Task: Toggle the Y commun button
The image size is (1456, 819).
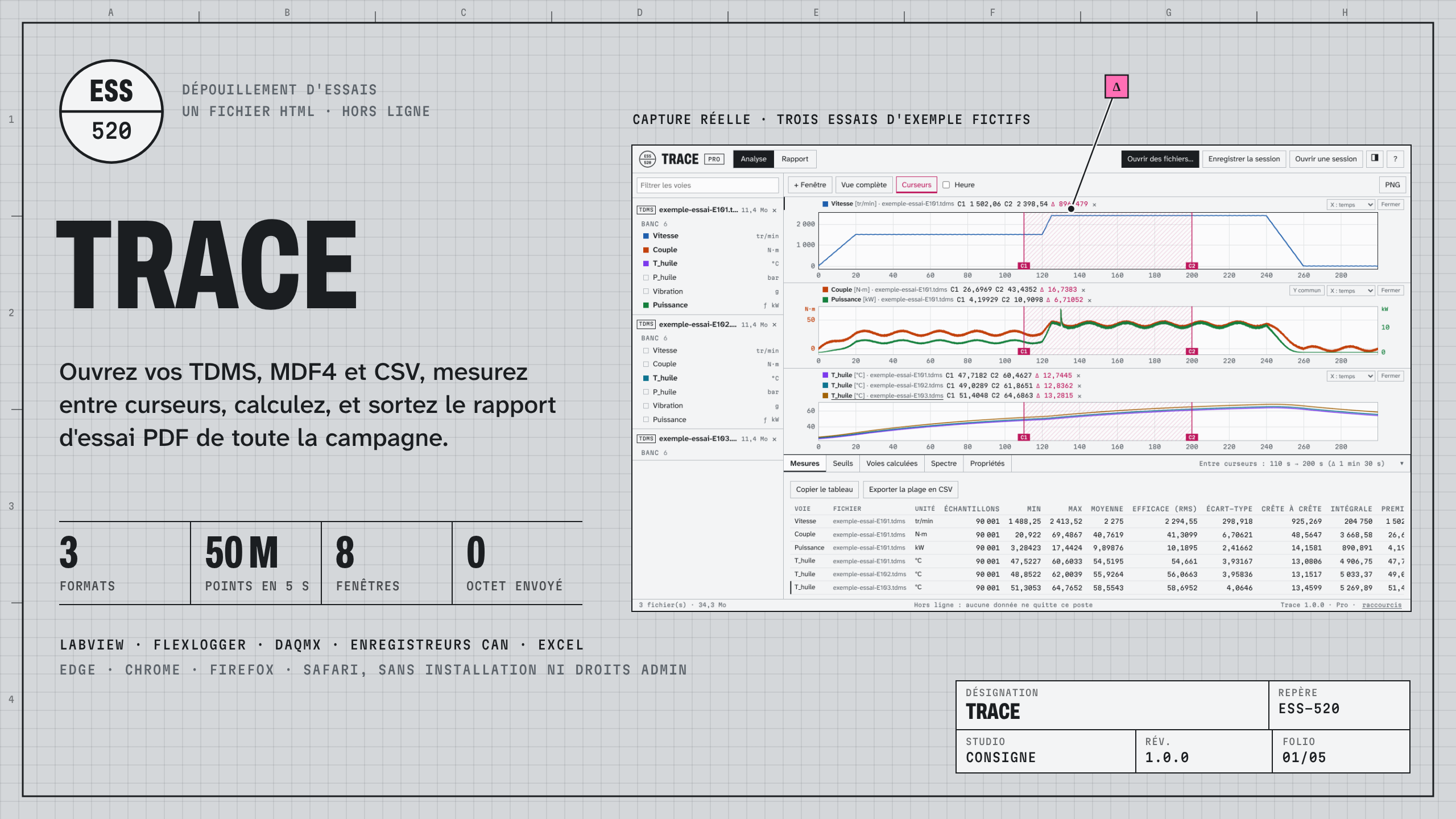Action: [1306, 291]
